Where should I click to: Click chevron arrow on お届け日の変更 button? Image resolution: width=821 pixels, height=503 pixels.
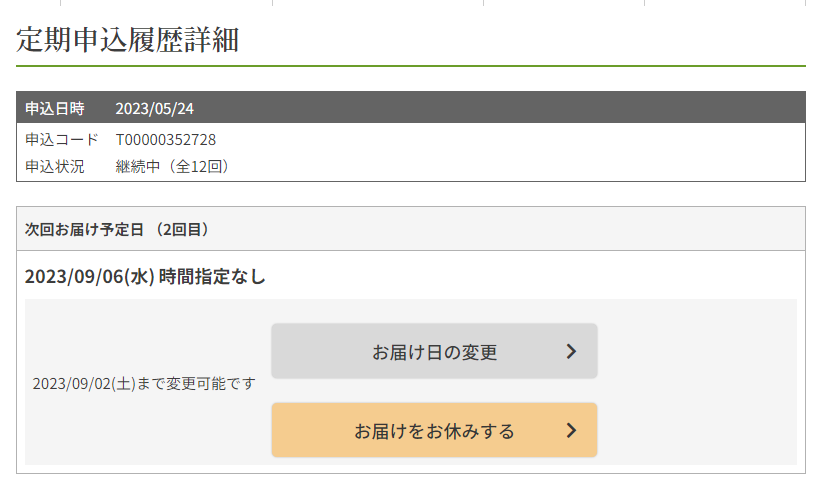click(571, 351)
